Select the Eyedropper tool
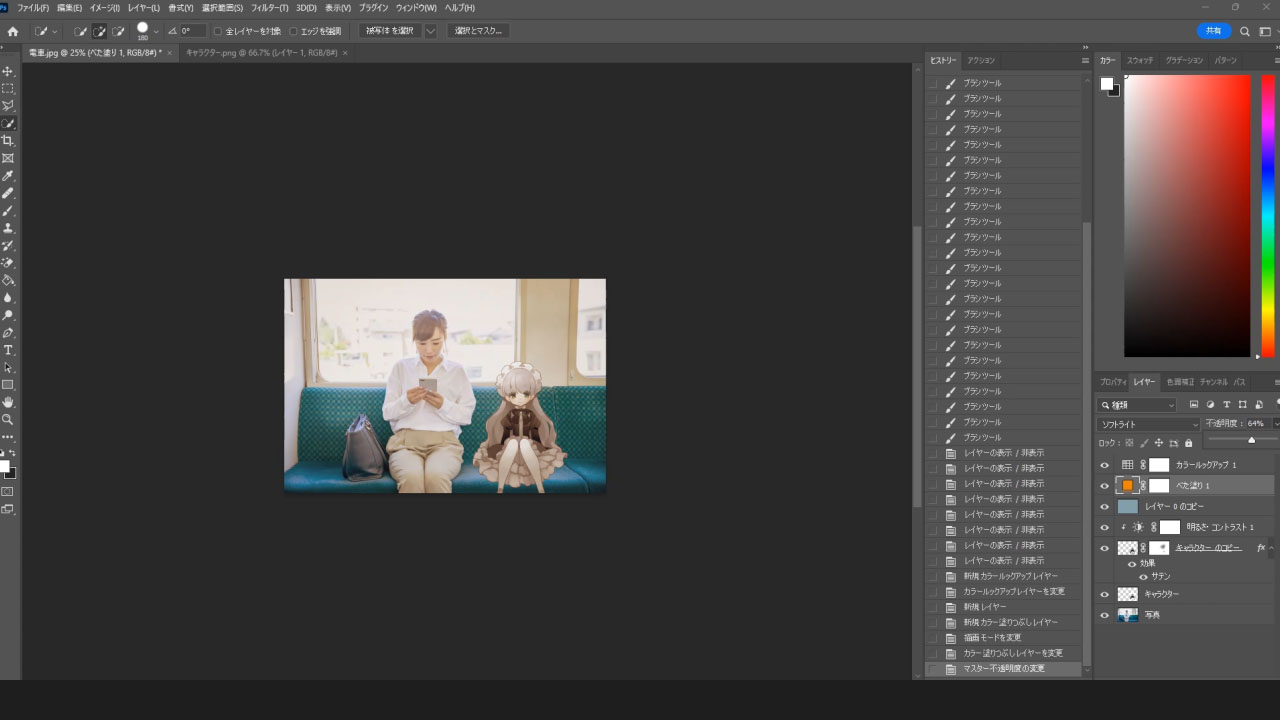The height and width of the screenshot is (720, 1280). click(x=8, y=176)
